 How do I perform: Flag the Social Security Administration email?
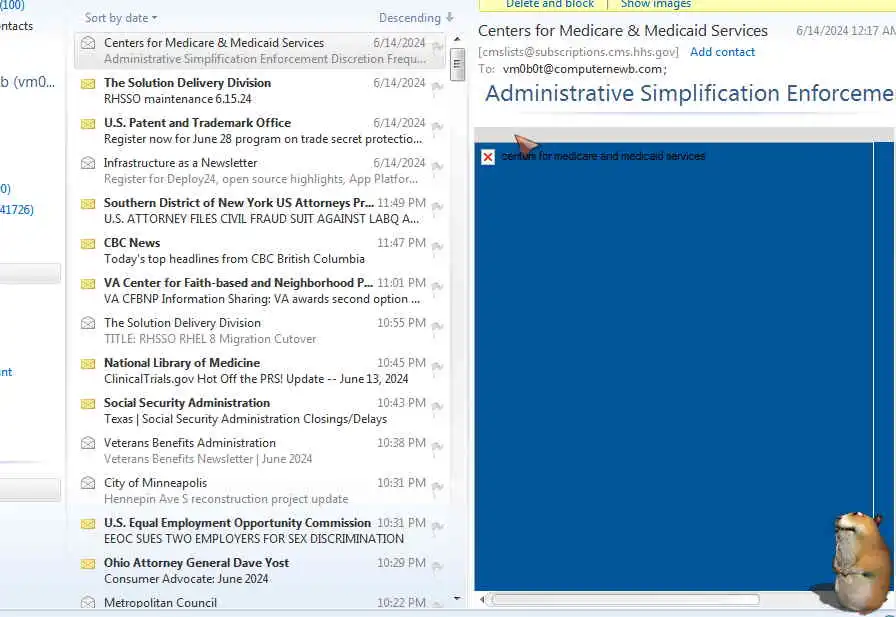(438, 407)
